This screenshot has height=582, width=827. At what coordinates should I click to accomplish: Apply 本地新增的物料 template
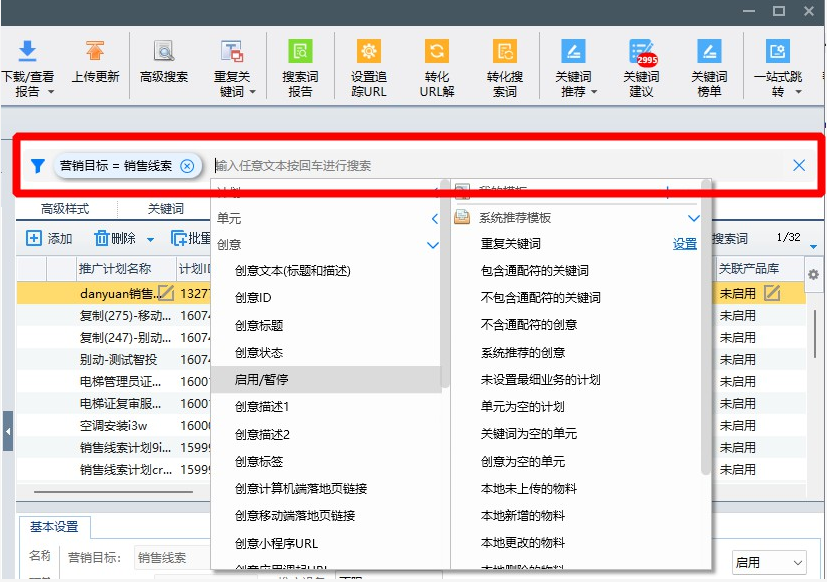523,516
